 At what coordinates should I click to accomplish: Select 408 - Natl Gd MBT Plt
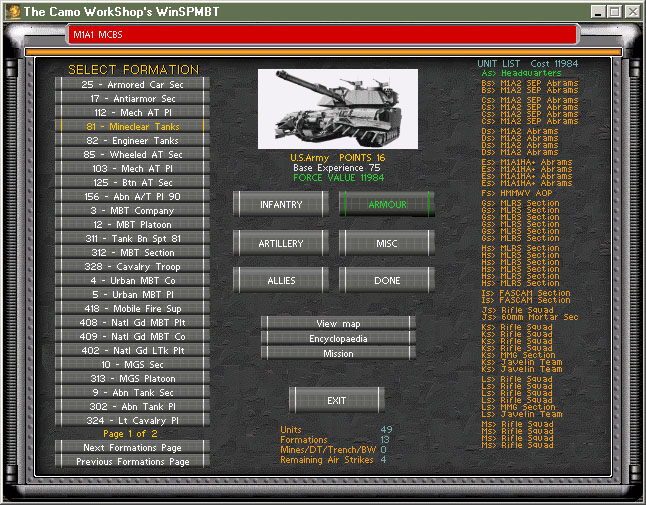tap(132, 323)
